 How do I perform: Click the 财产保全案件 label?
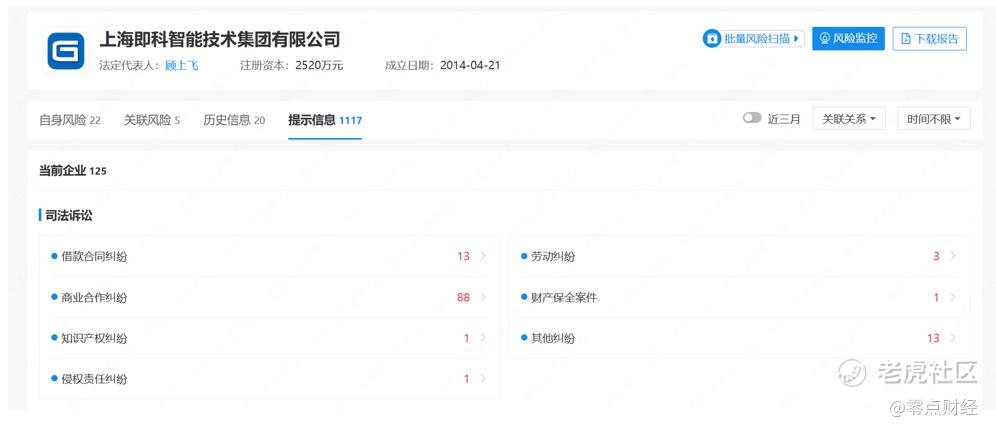[564, 297]
